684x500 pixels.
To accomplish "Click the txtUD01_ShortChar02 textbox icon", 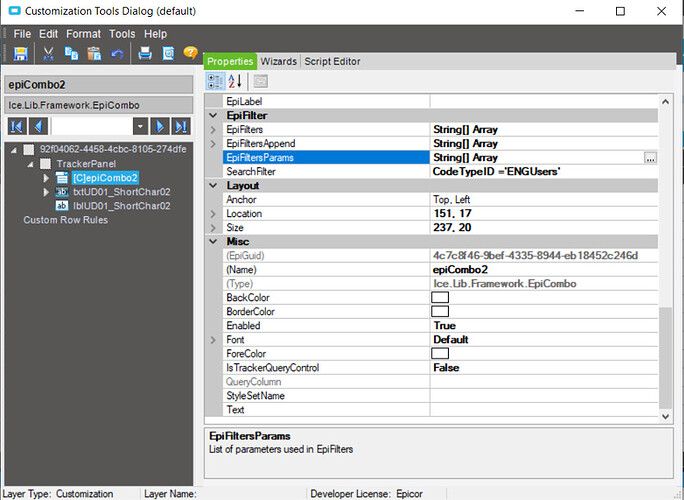I will pos(62,192).
